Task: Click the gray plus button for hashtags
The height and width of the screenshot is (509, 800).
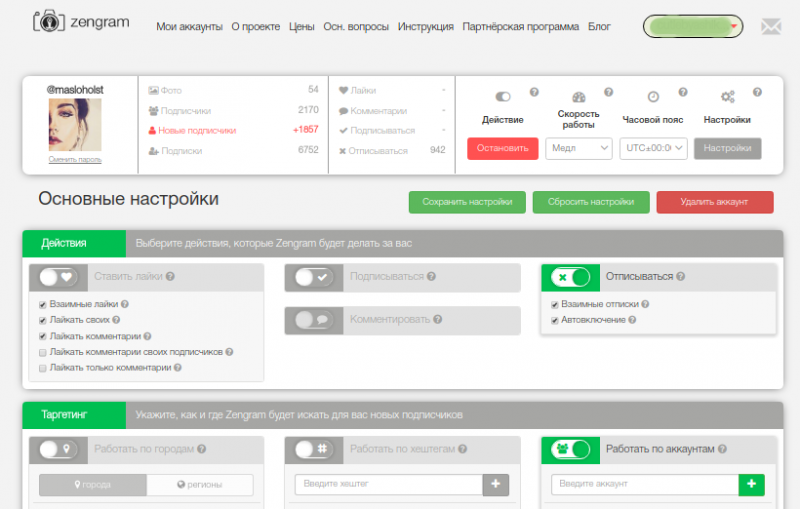Action: [x=495, y=484]
